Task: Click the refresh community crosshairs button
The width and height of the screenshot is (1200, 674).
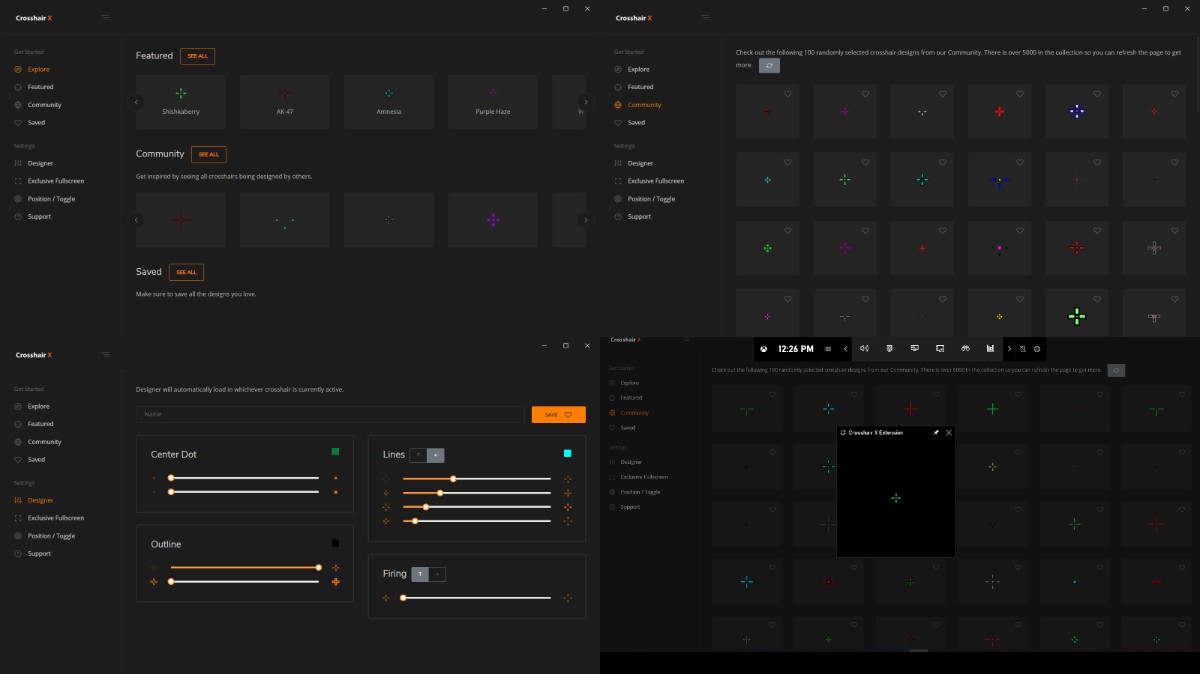Action: [x=769, y=65]
